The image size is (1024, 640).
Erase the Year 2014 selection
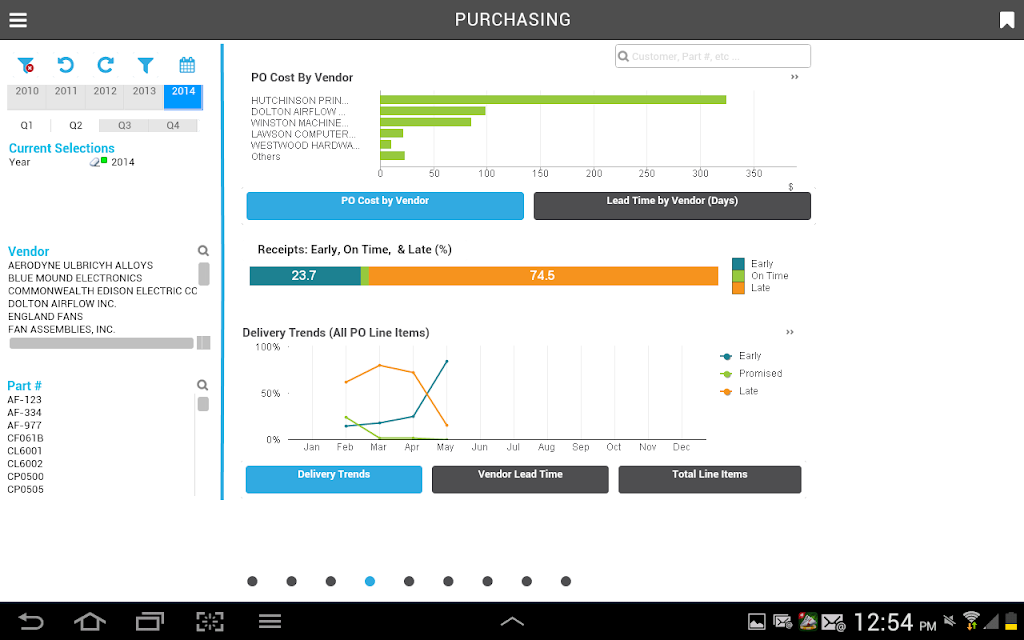[x=95, y=162]
